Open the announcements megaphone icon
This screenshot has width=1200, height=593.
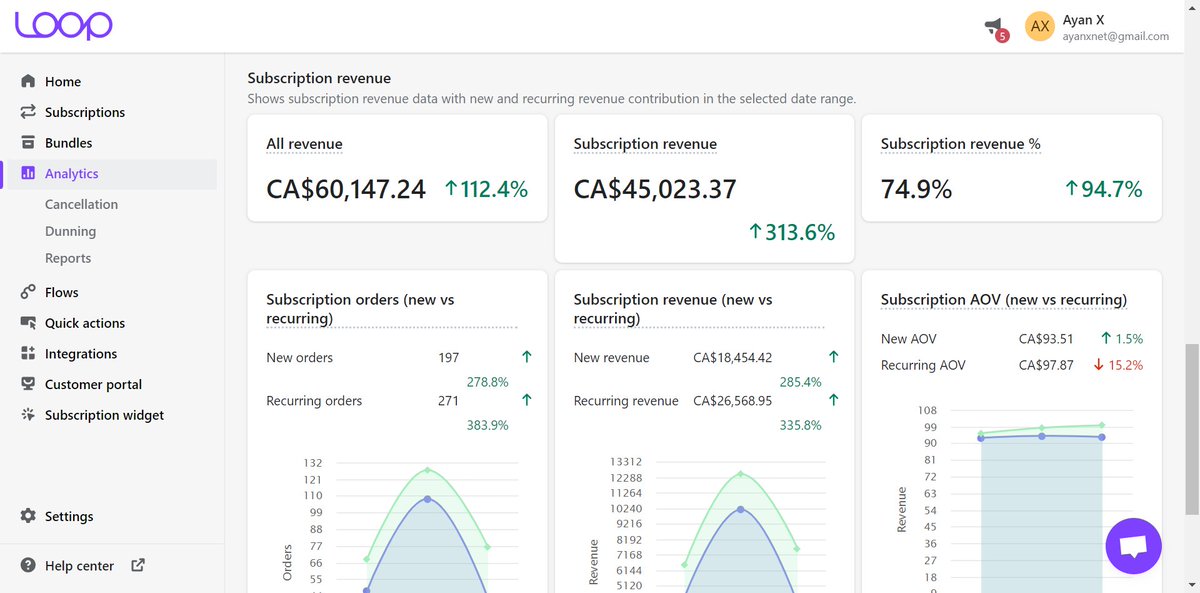993,25
